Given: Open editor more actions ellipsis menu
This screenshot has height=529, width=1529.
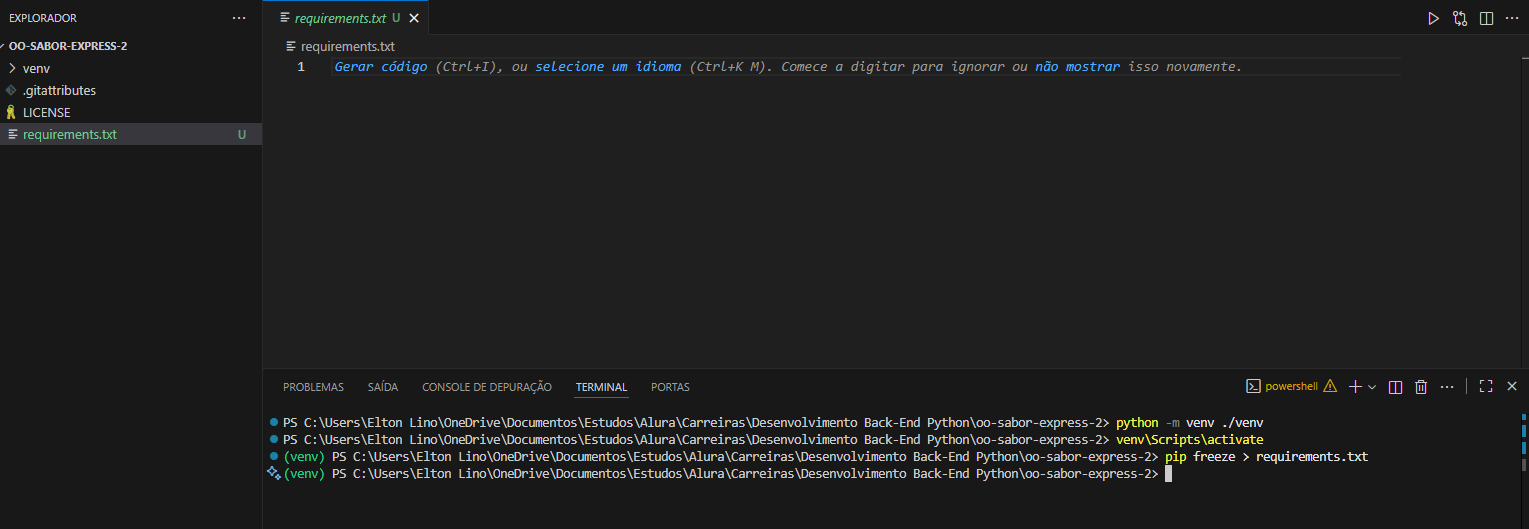Looking at the screenshot, I should pos(1511,18).
